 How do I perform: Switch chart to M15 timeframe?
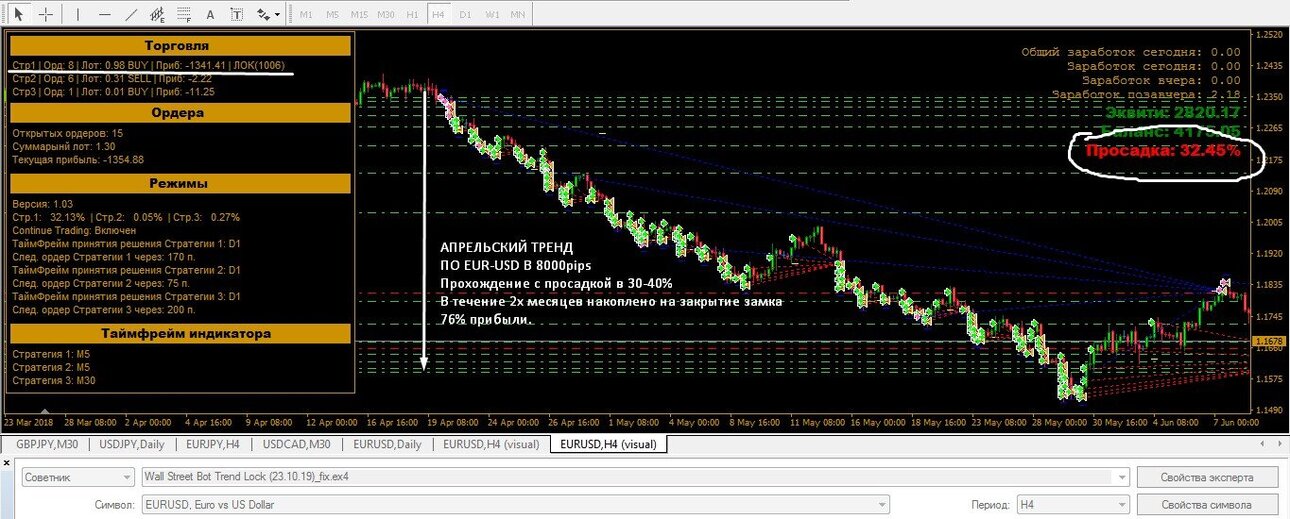point(359,15)
